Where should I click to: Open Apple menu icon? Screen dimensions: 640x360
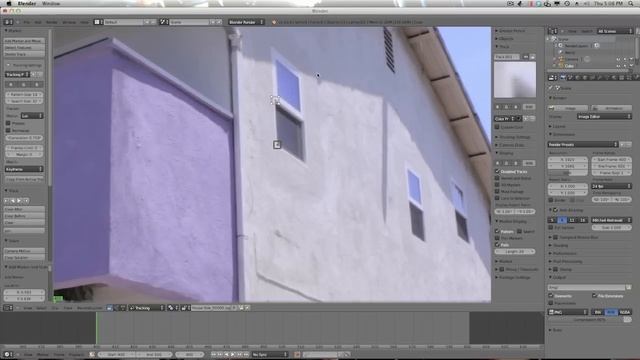(9, 3)
